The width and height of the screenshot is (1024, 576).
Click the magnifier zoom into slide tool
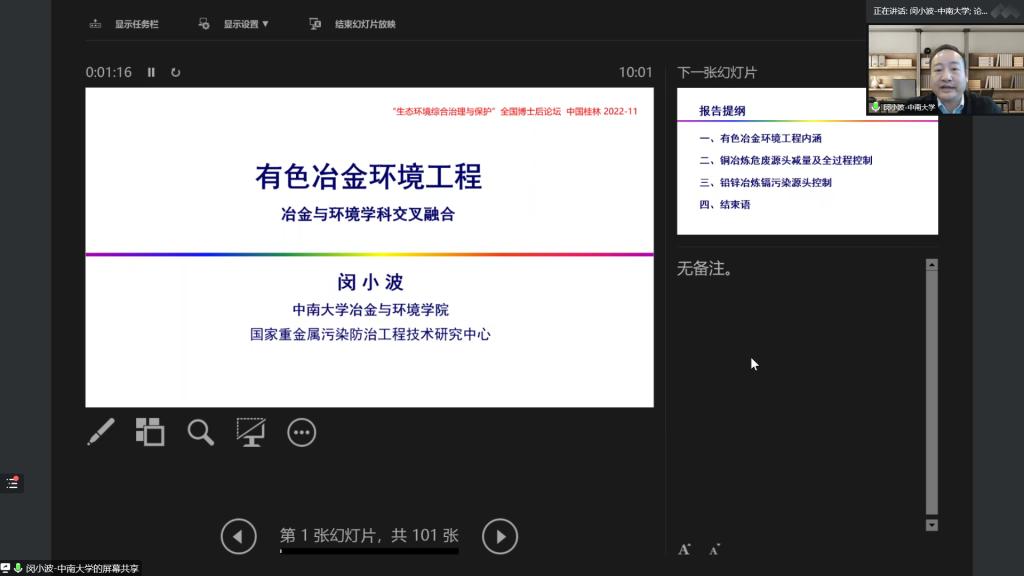point(201,432)
